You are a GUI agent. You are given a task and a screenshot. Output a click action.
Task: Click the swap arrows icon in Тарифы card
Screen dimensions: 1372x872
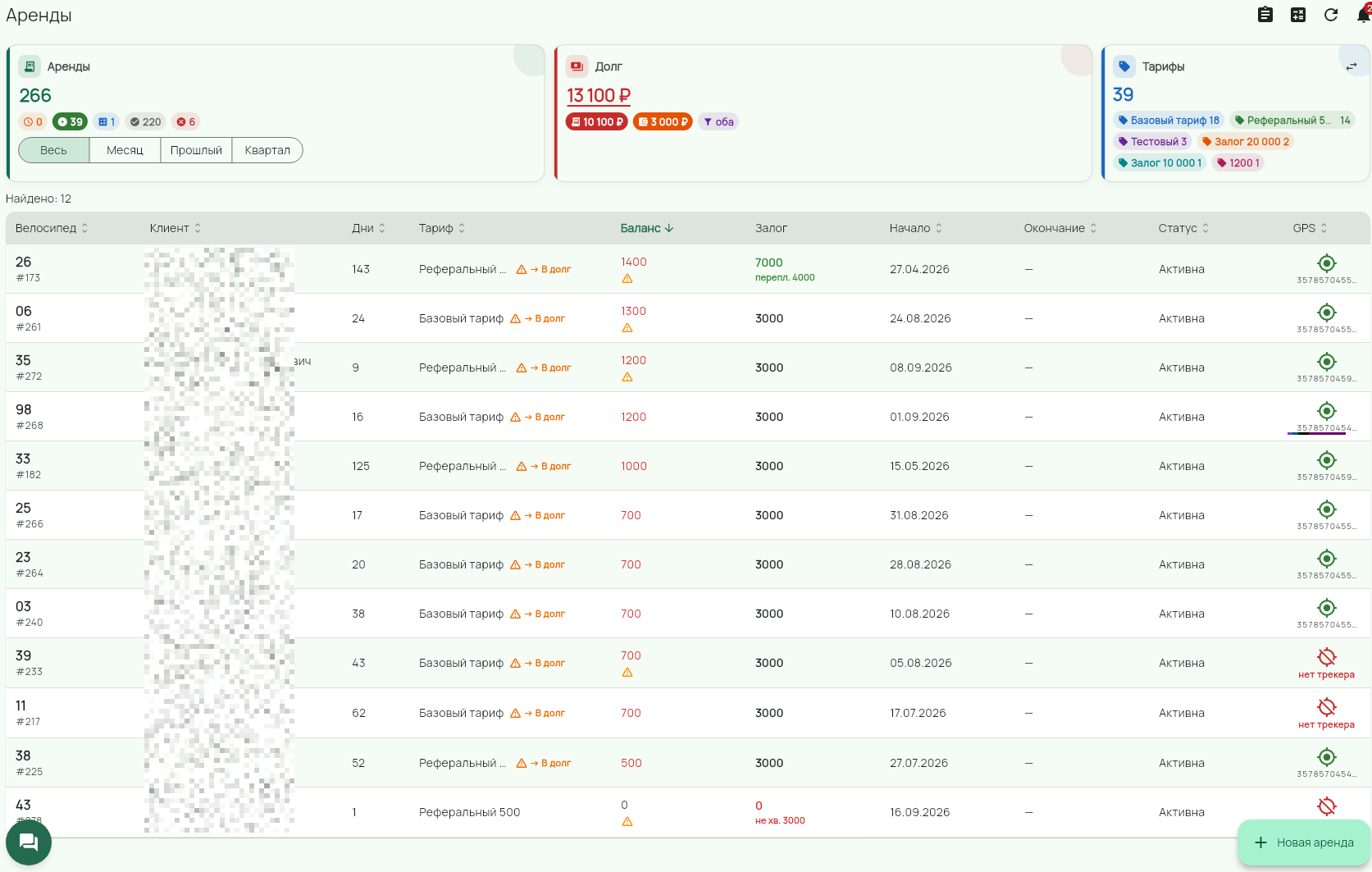point(1351,66)
